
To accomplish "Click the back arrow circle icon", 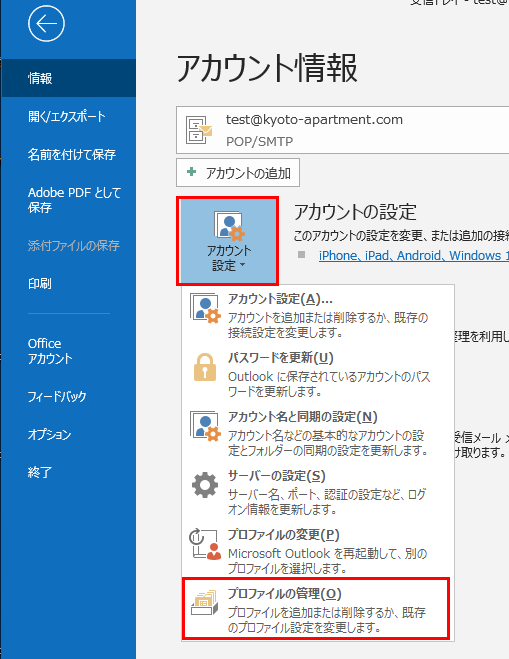I will [46, 24].
